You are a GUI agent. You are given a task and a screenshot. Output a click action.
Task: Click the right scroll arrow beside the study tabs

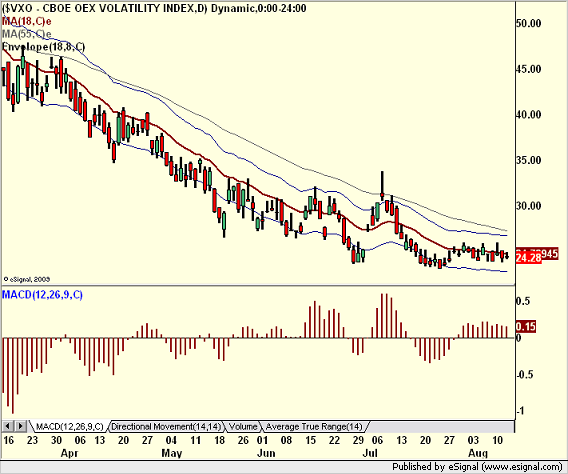point(21,426)
